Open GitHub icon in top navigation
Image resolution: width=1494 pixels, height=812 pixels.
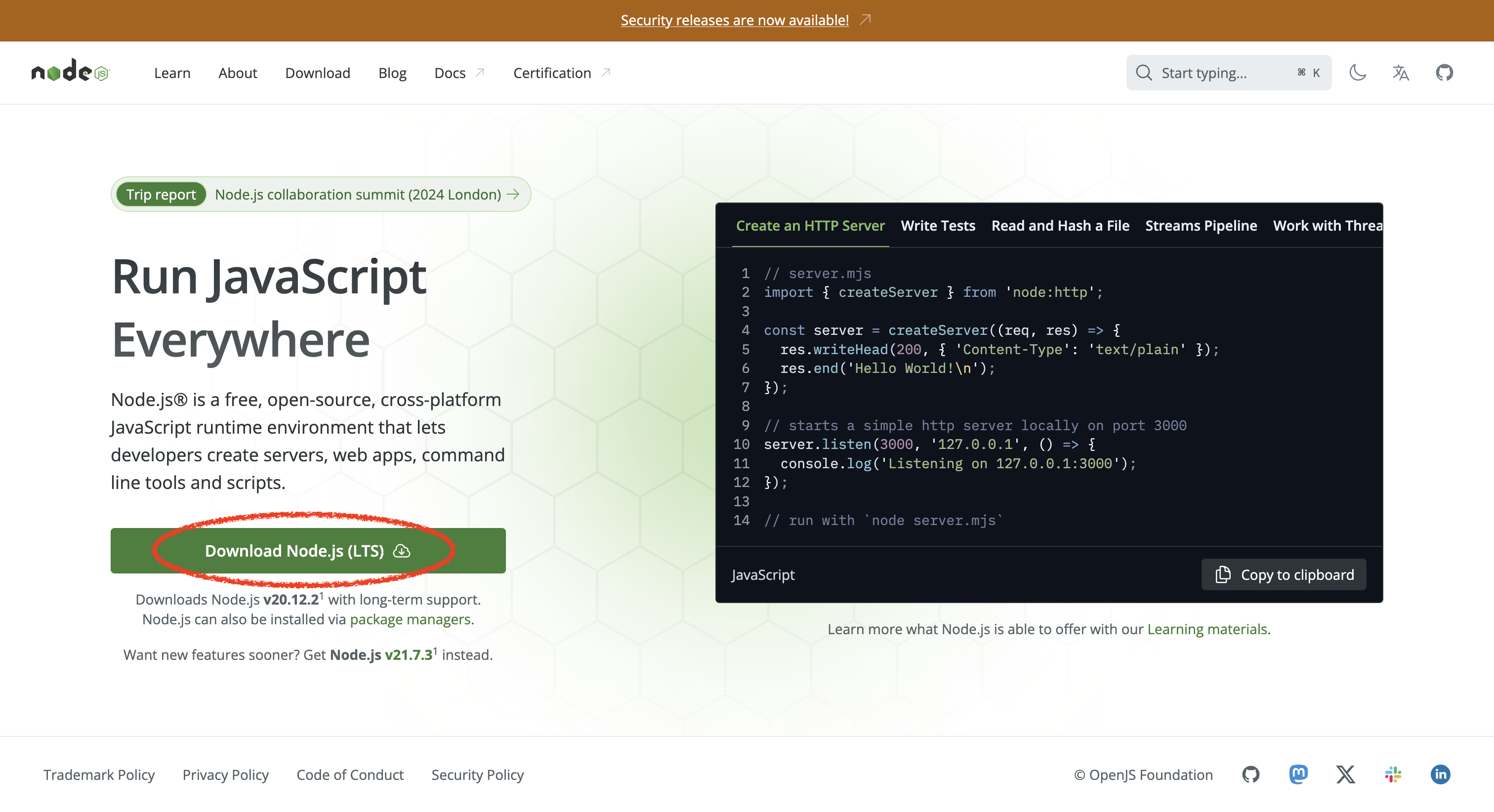coord(1444,73)
